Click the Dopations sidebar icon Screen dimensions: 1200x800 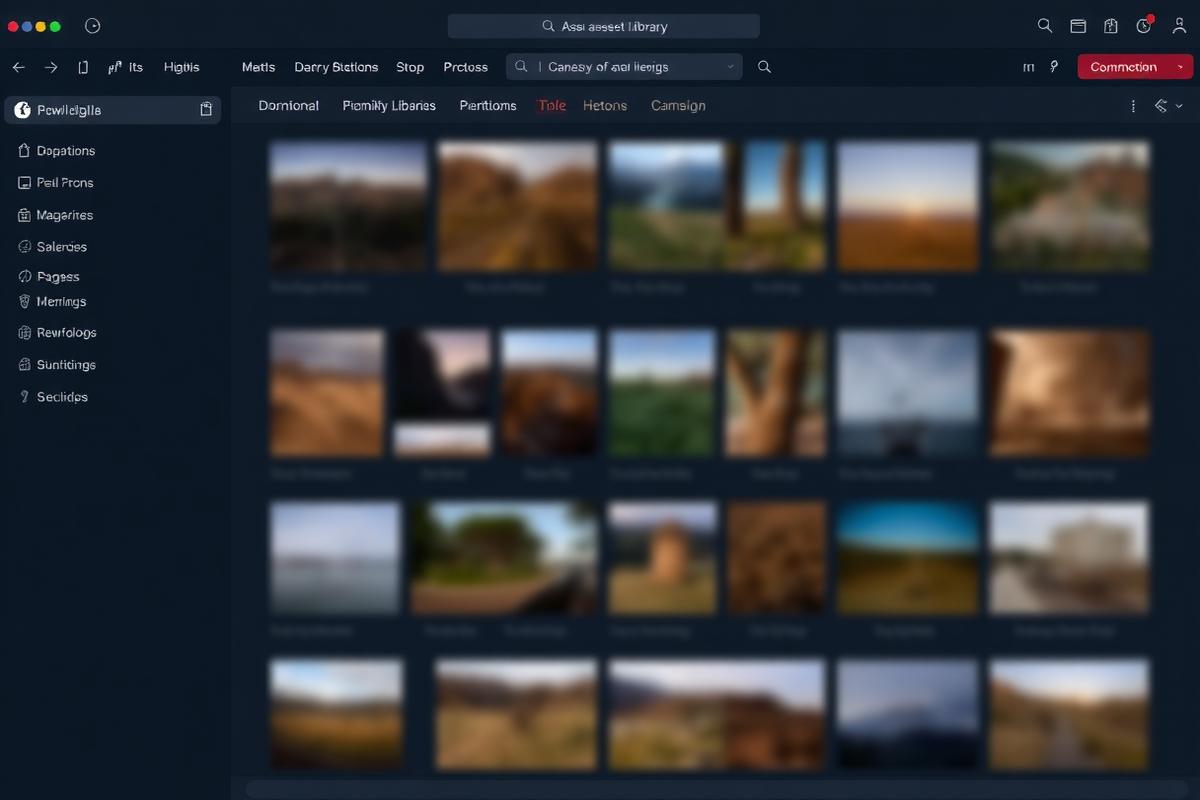[x=25, y=151]
